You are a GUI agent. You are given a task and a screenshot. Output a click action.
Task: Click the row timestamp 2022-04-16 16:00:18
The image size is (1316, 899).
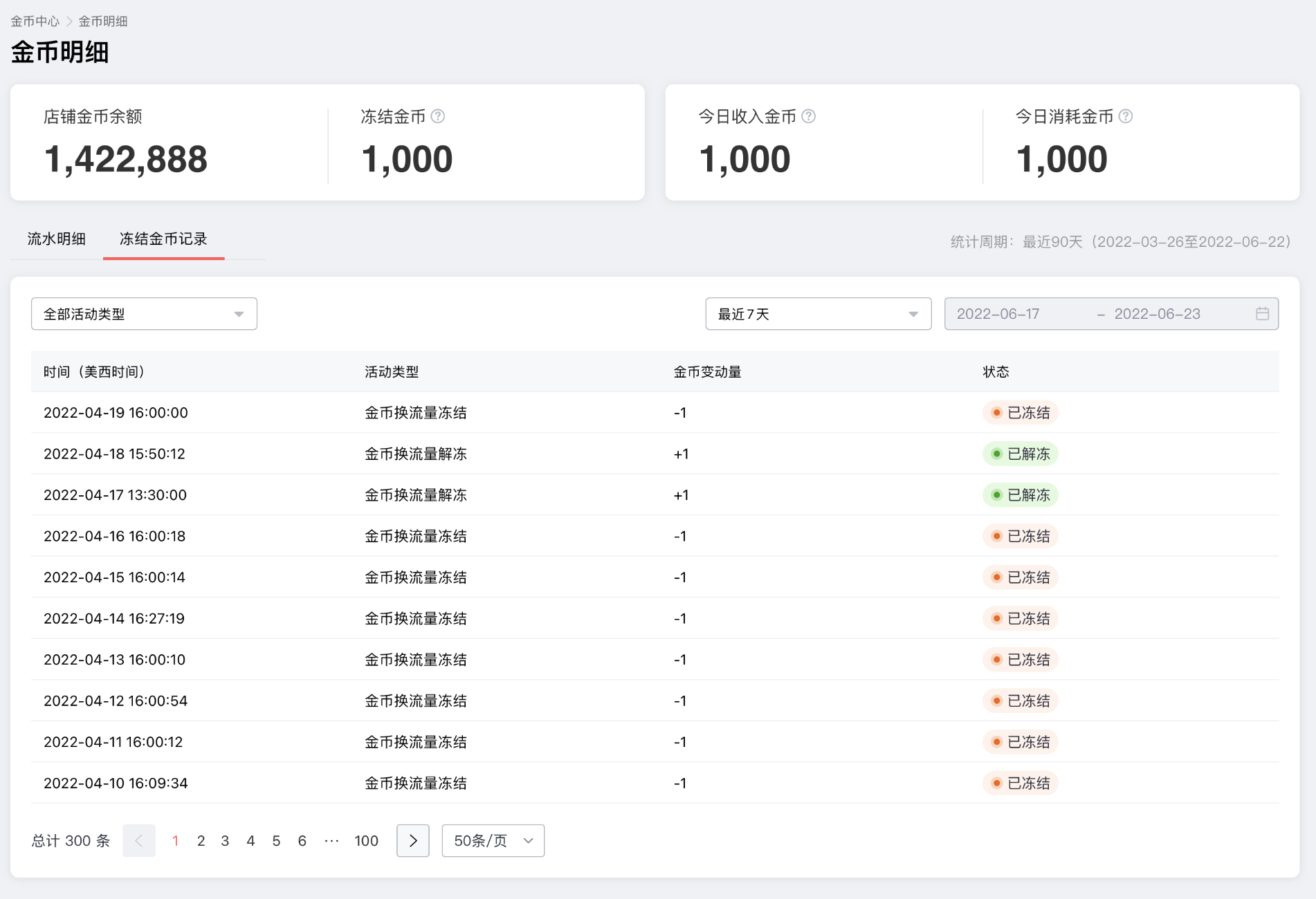tap(114, 536)
